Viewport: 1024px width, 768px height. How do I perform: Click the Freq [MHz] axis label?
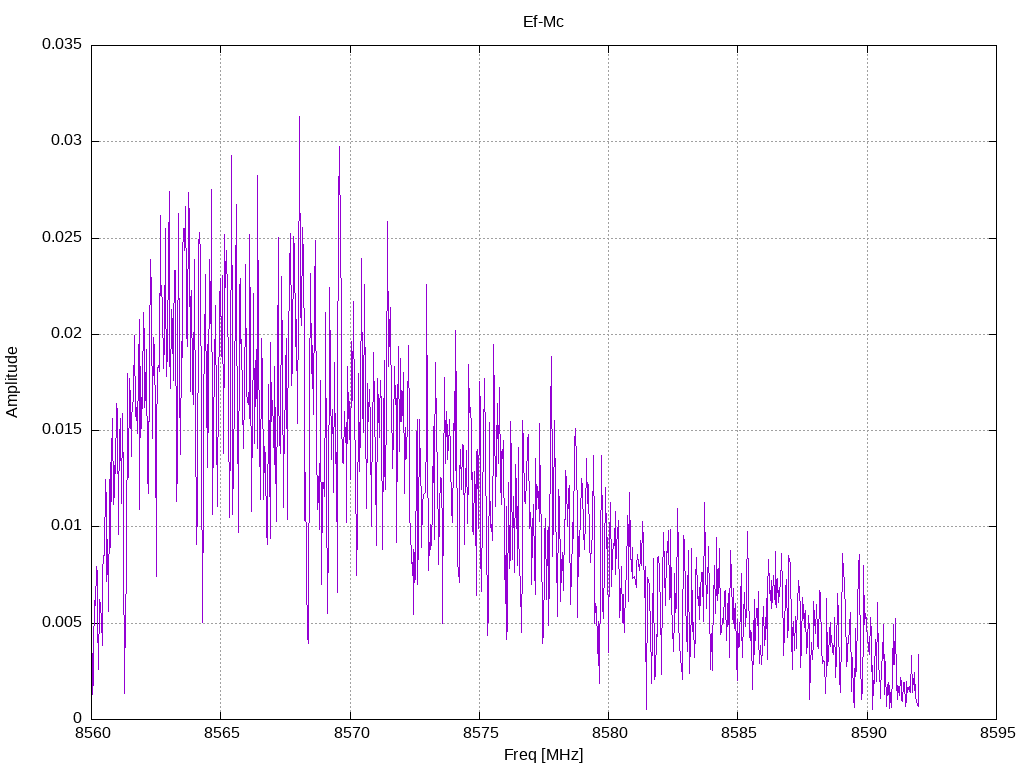543,755
